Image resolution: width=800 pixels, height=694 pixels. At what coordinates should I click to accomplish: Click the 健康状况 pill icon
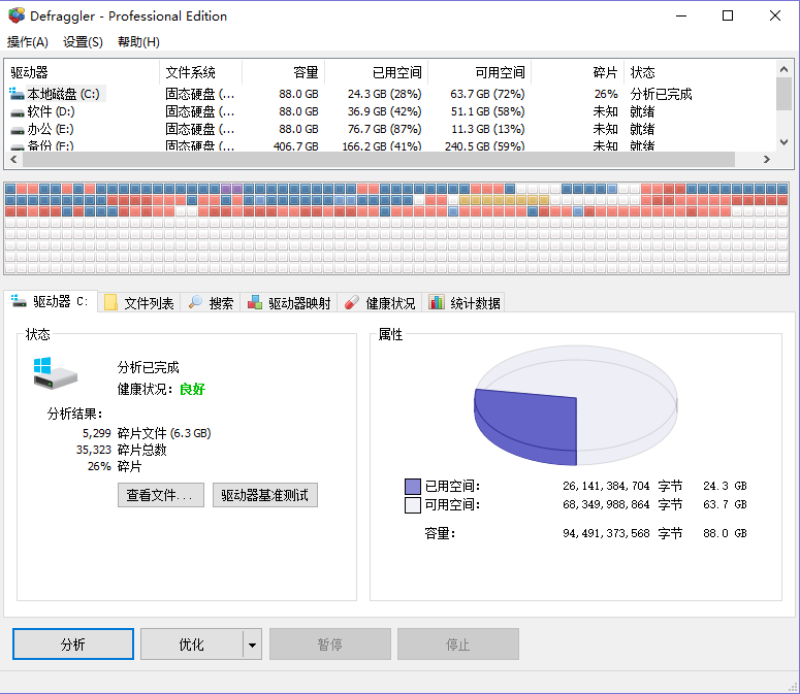tap(352, 303)
